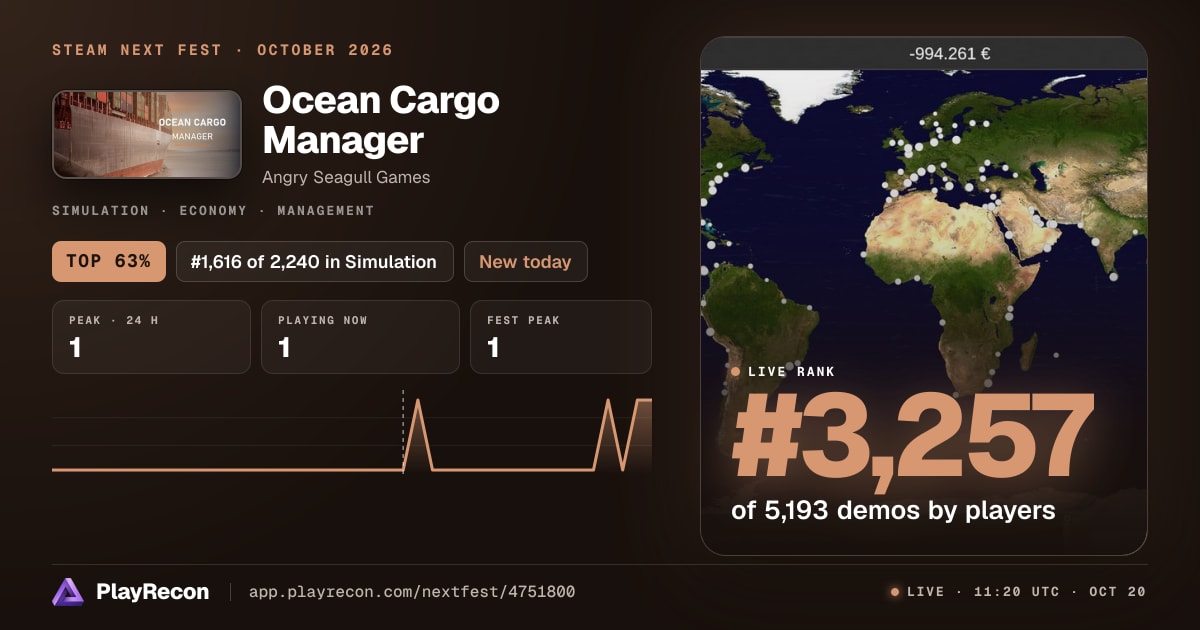The height and width of the screenshot is (630, 1200).
Task: Click the Ocean Cargo Manager title
Action: click(381, 120)
